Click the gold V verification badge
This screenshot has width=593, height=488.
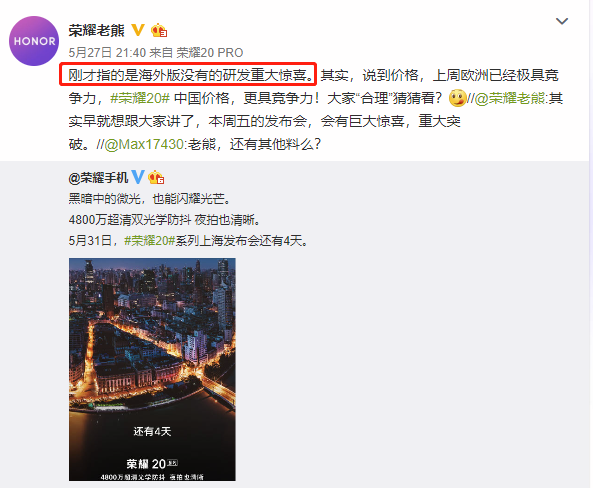(x=138, y=30)
